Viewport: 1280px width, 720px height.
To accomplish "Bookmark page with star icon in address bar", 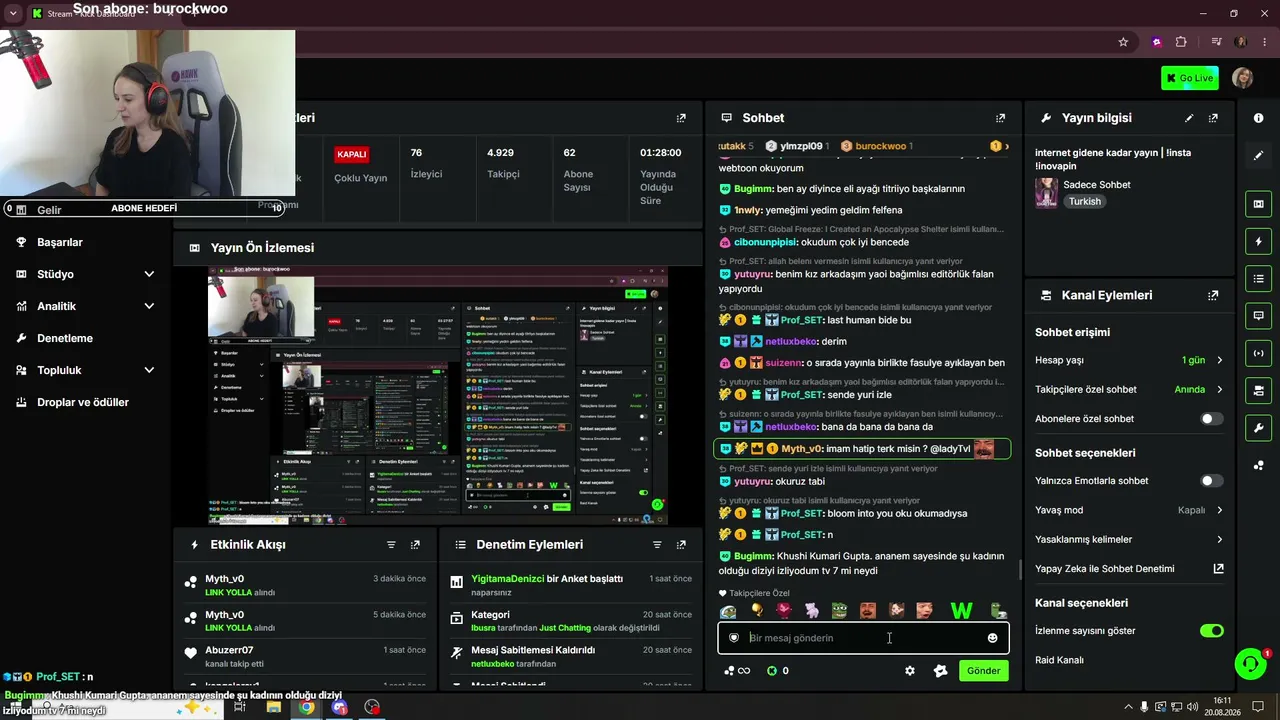I will coord(1123,42).
